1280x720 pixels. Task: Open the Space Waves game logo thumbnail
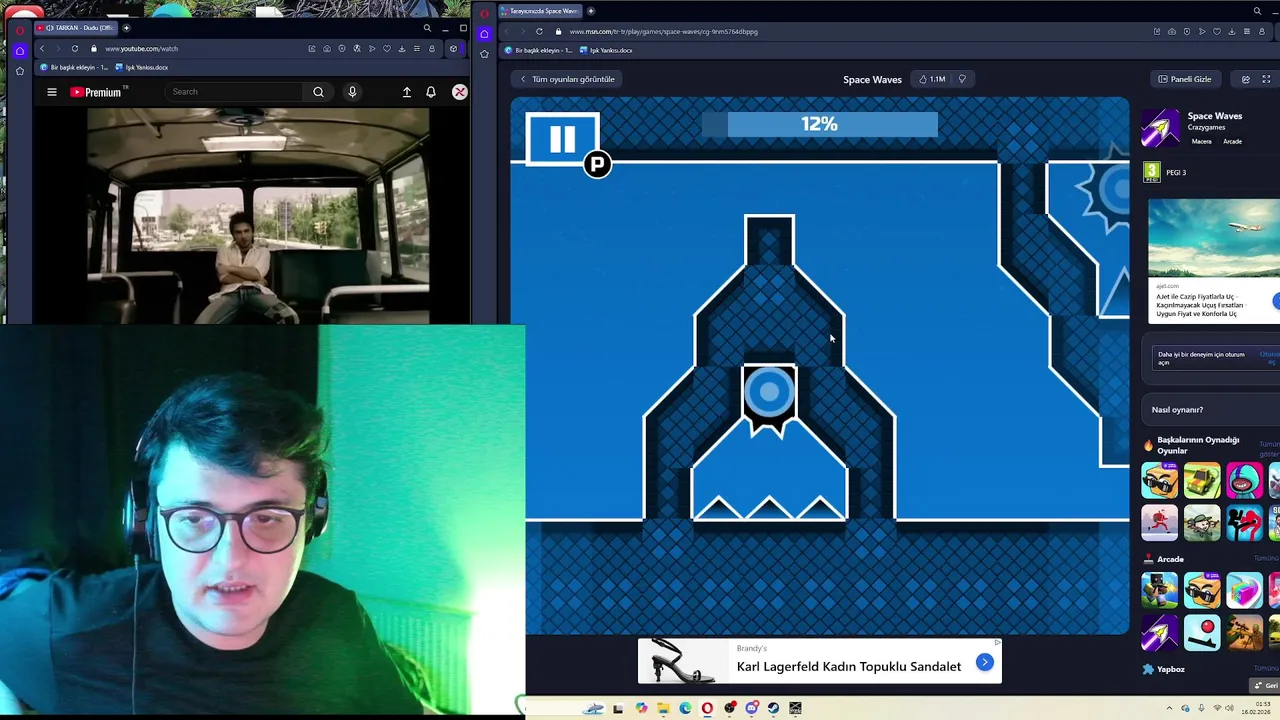pos(1160,128)
